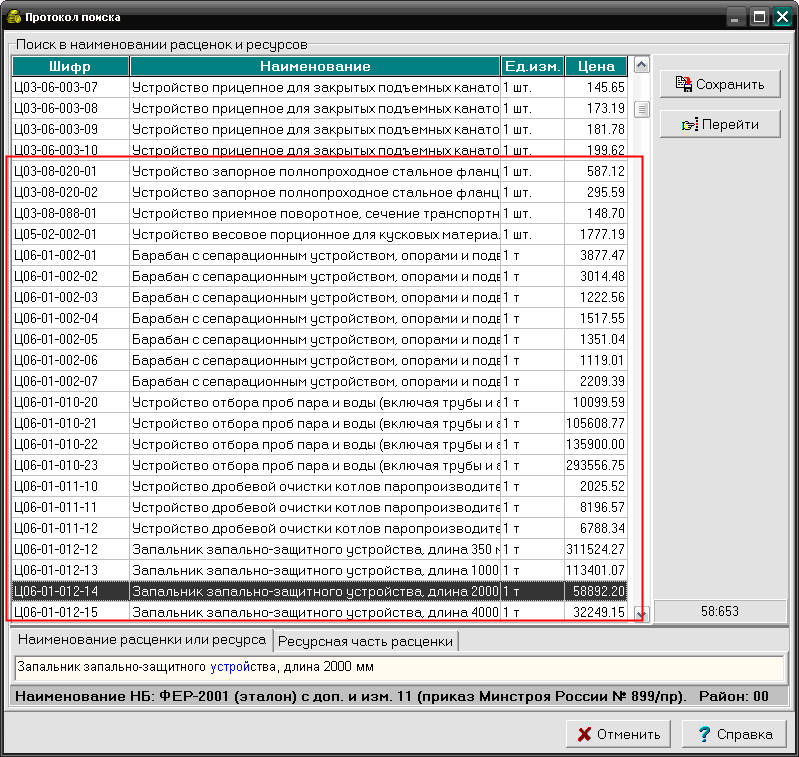
Task: Select row Ц06-01-002-06
Action: coord(319,361)
